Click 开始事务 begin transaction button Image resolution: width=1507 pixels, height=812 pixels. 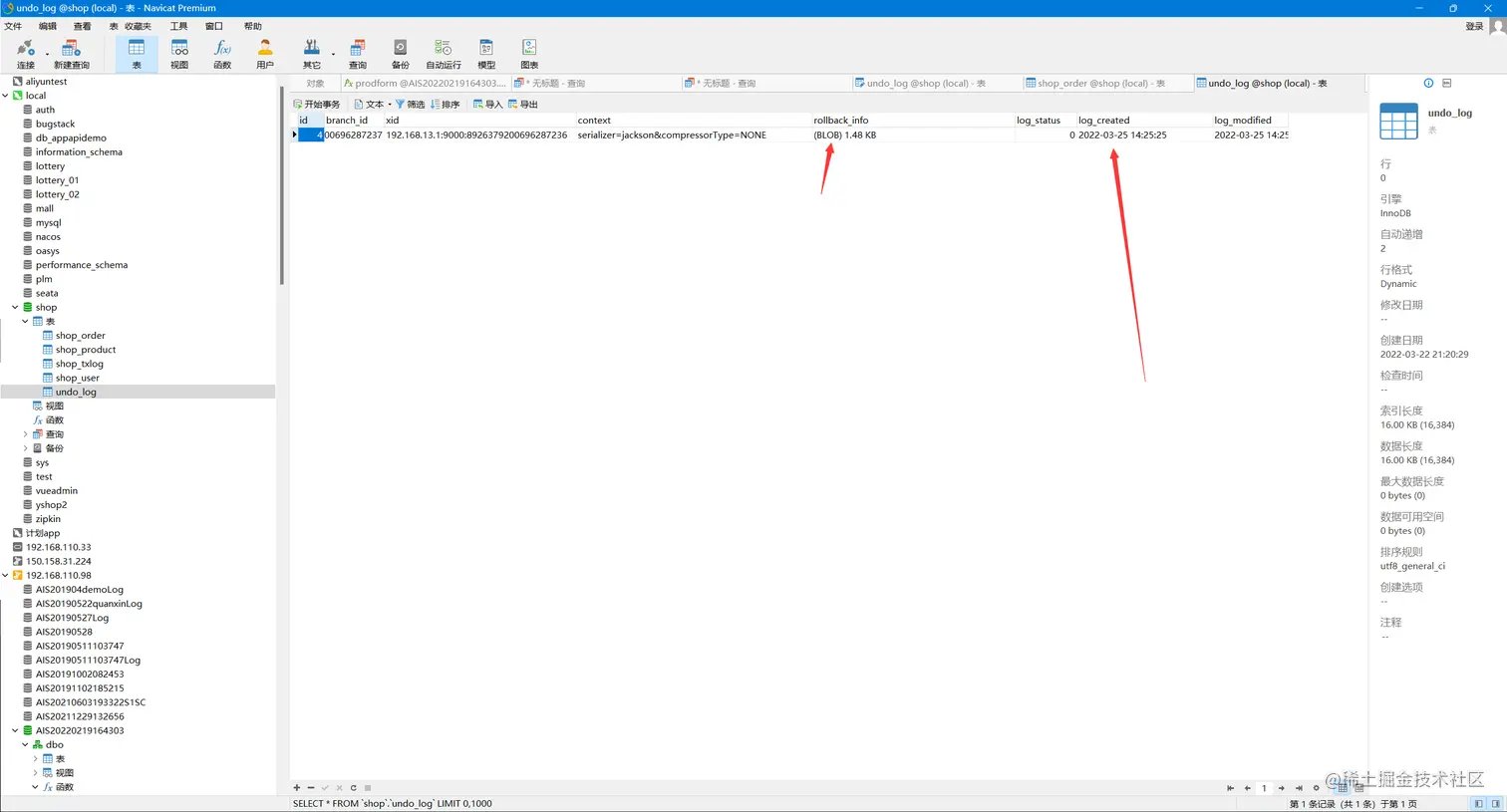(x=317, y=104)
